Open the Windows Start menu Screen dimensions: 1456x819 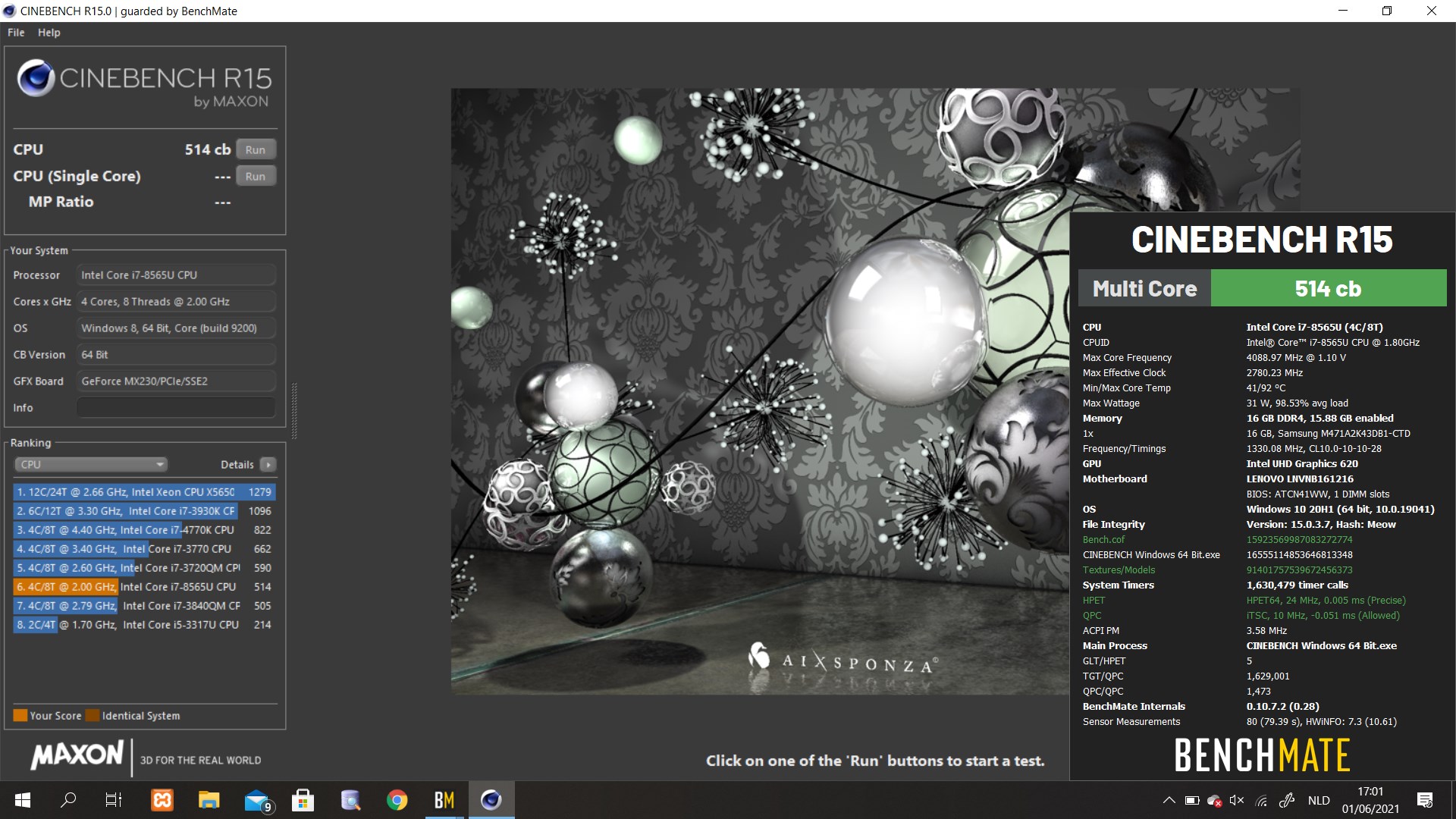23,800
